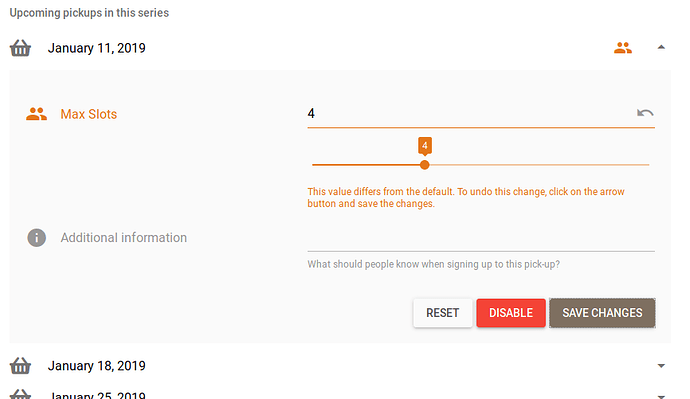Screen dimensions: 690x399
Task: Click SAVE CHANGES button
Action: tap(602, 313)
